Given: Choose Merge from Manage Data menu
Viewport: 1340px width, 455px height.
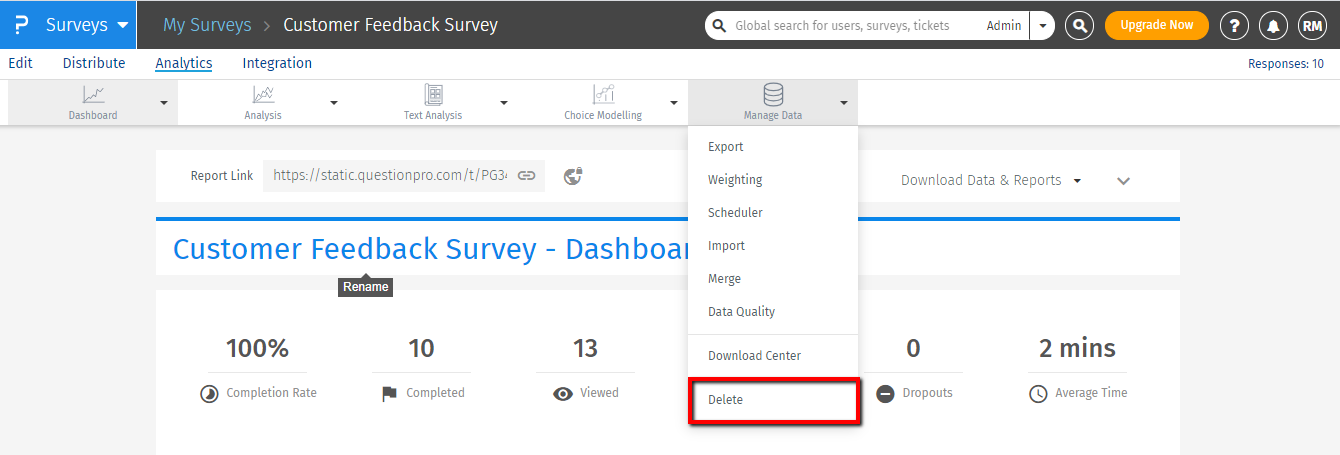Looking at the screenshot, I should (x=773, y=279).
